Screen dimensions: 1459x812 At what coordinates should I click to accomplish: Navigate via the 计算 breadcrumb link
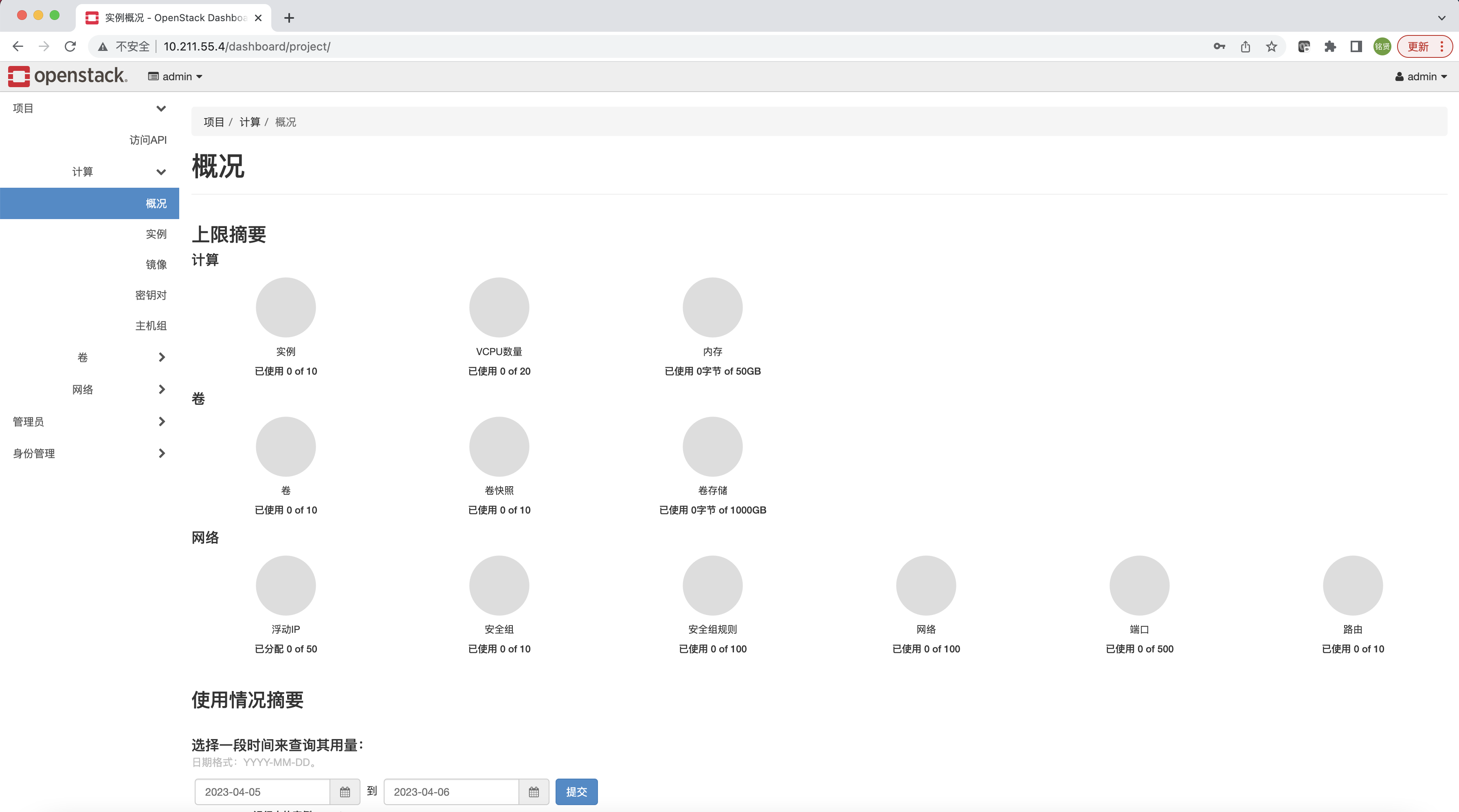click(x=249, y=122)
